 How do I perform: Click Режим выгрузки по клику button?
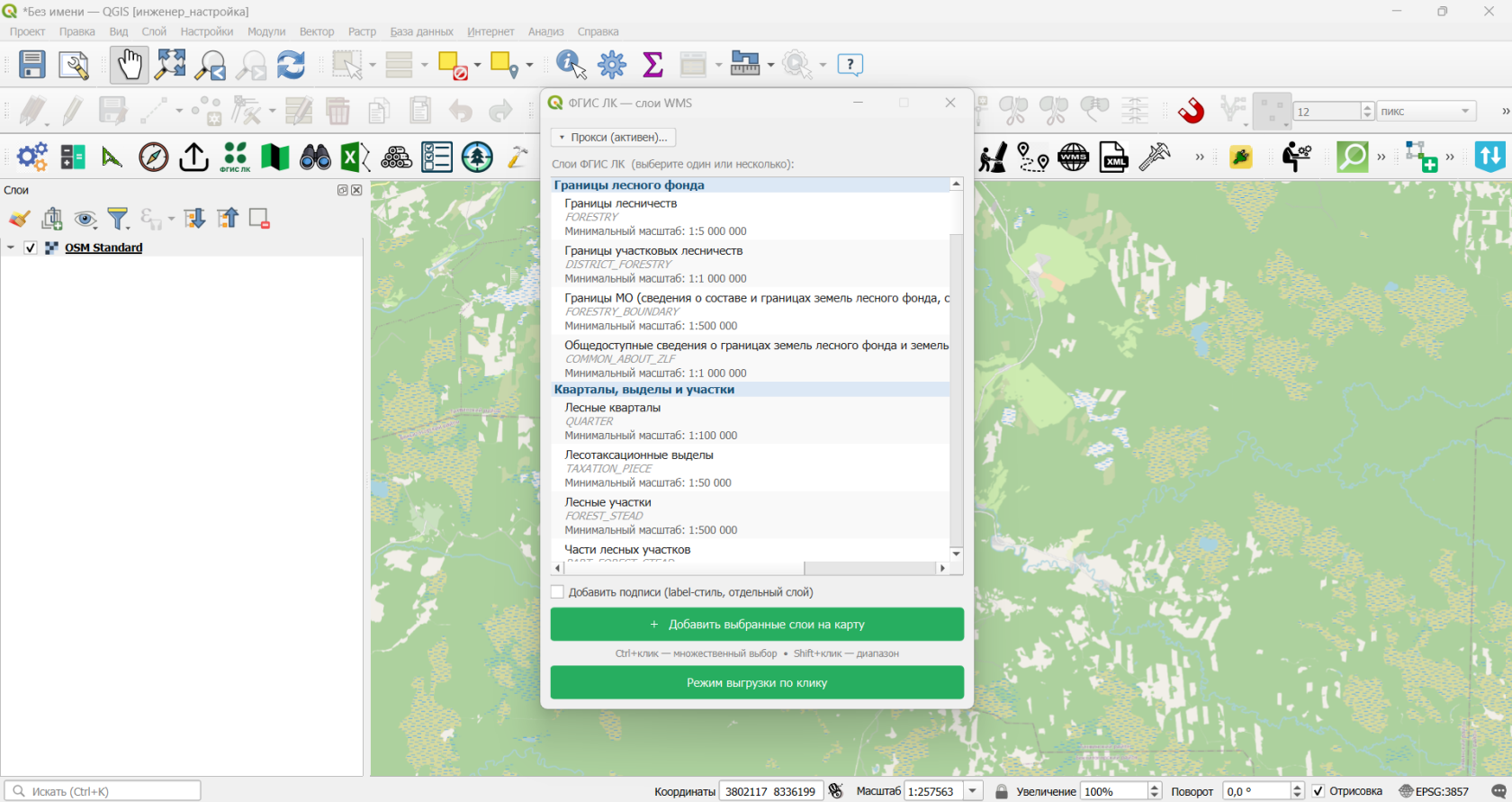click(x=757, y=682)
